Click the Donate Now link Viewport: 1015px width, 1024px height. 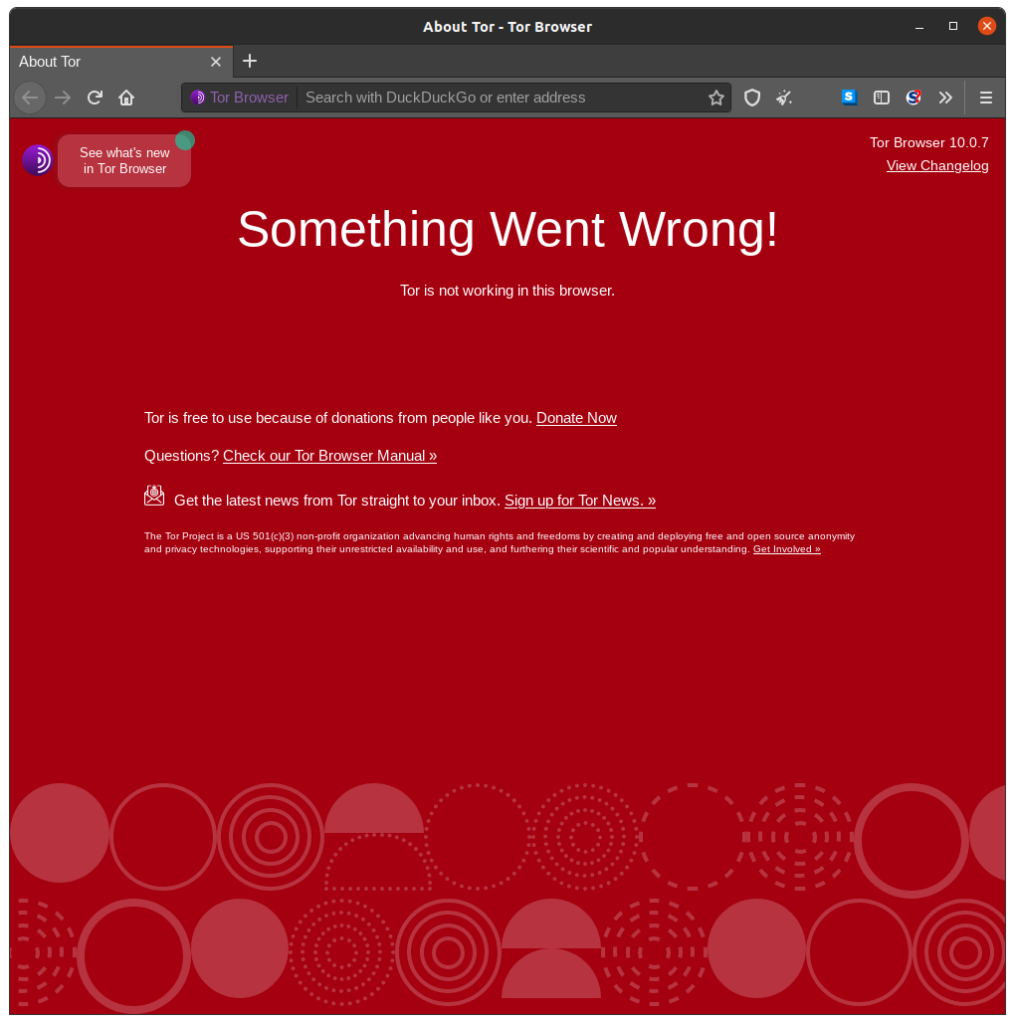(576, 418)
